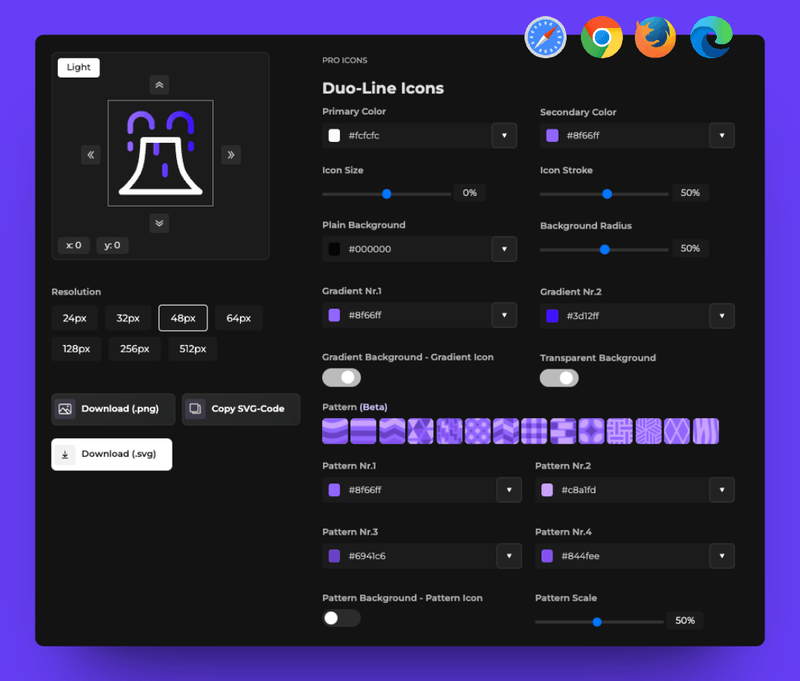
Task: Copy the SVG code
Action: click(239, 409)
